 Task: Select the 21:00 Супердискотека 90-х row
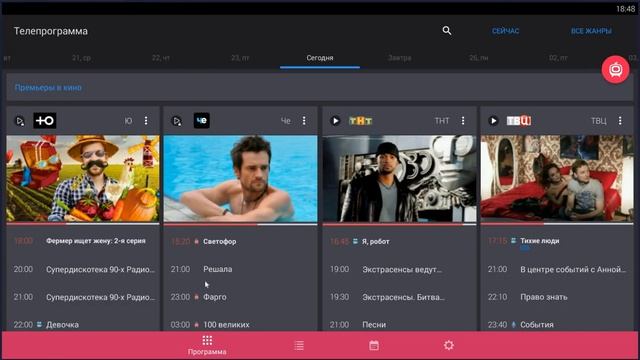[83, 297]
